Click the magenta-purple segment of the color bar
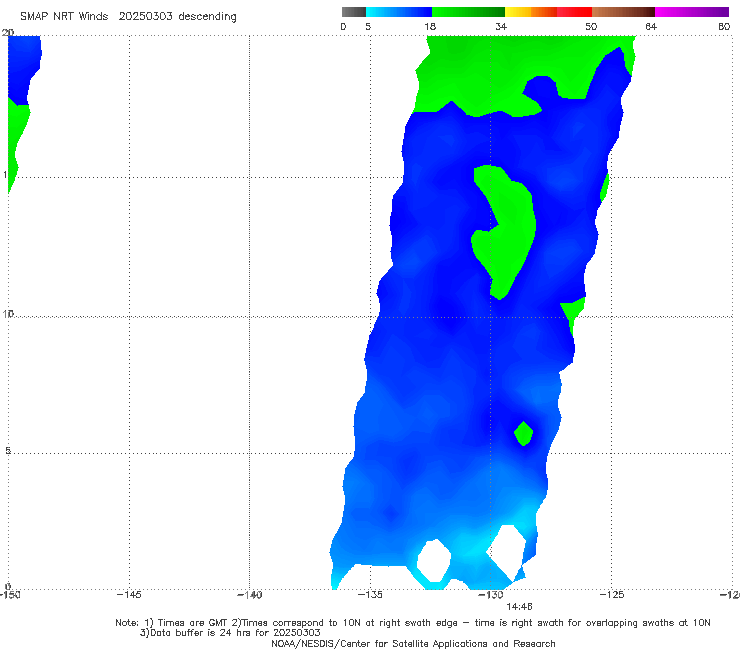Image resolution: width=740 pixels, height=650 pixels. point(692,12)
